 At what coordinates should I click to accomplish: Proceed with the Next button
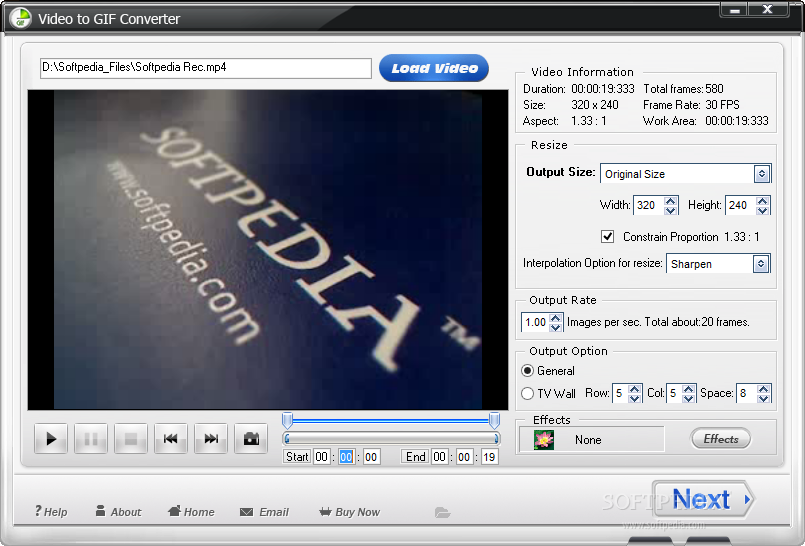click(702, 499)
